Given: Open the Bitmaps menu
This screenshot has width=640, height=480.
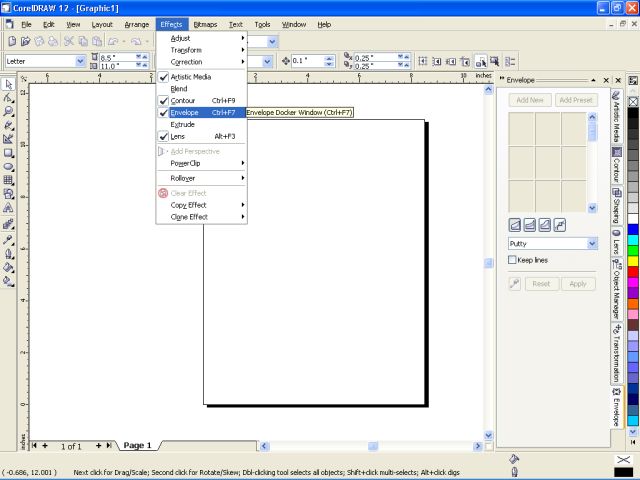Looking at the screenshot, I should [x=205, y=24].
